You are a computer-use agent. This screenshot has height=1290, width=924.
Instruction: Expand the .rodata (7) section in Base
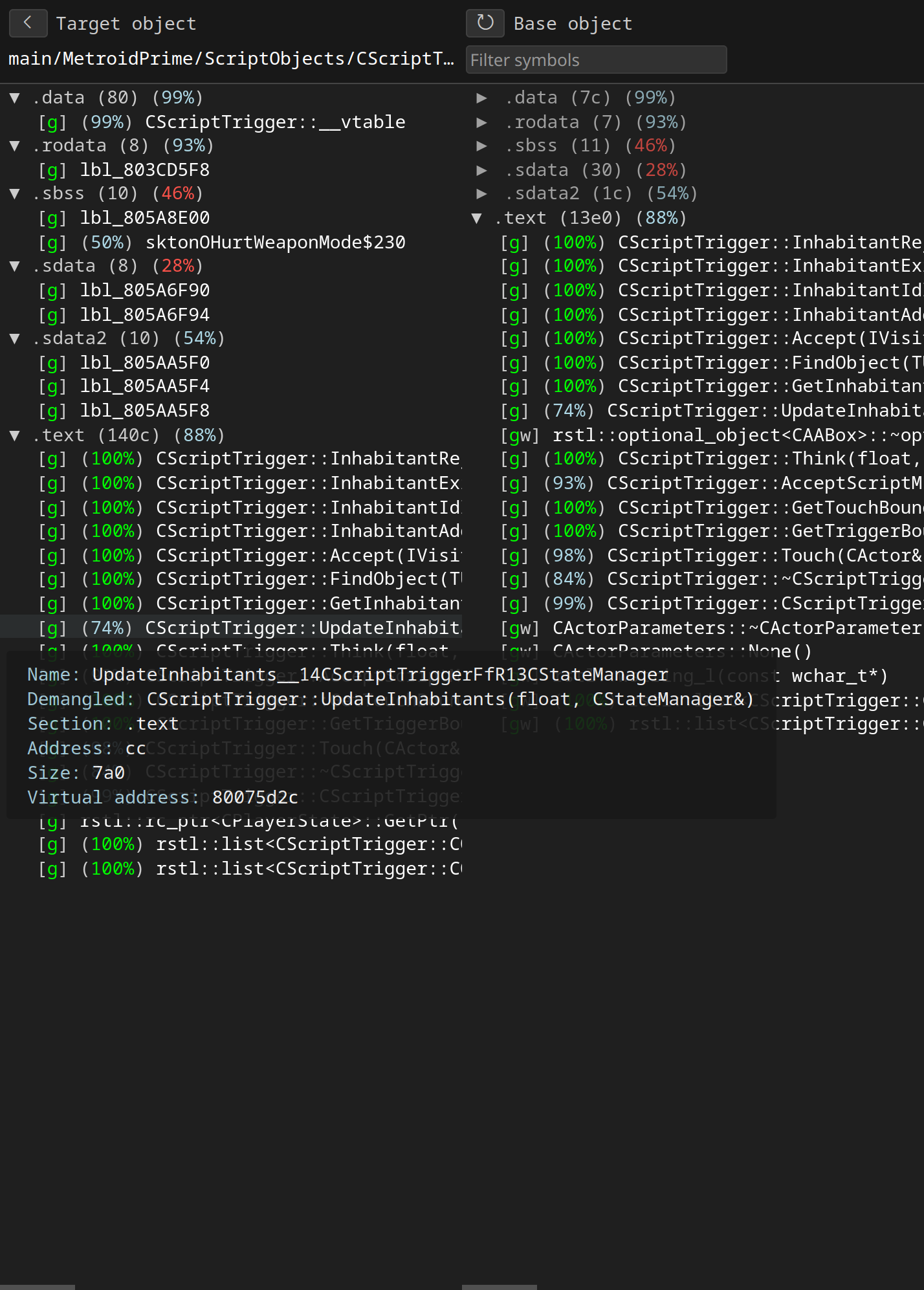[x=481, y=122]
